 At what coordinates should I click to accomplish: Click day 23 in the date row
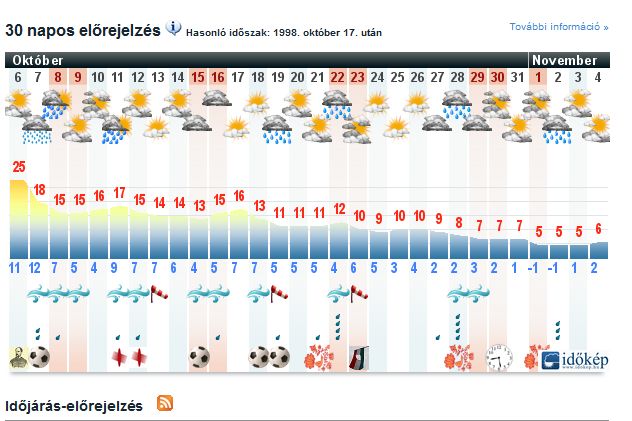358,77
